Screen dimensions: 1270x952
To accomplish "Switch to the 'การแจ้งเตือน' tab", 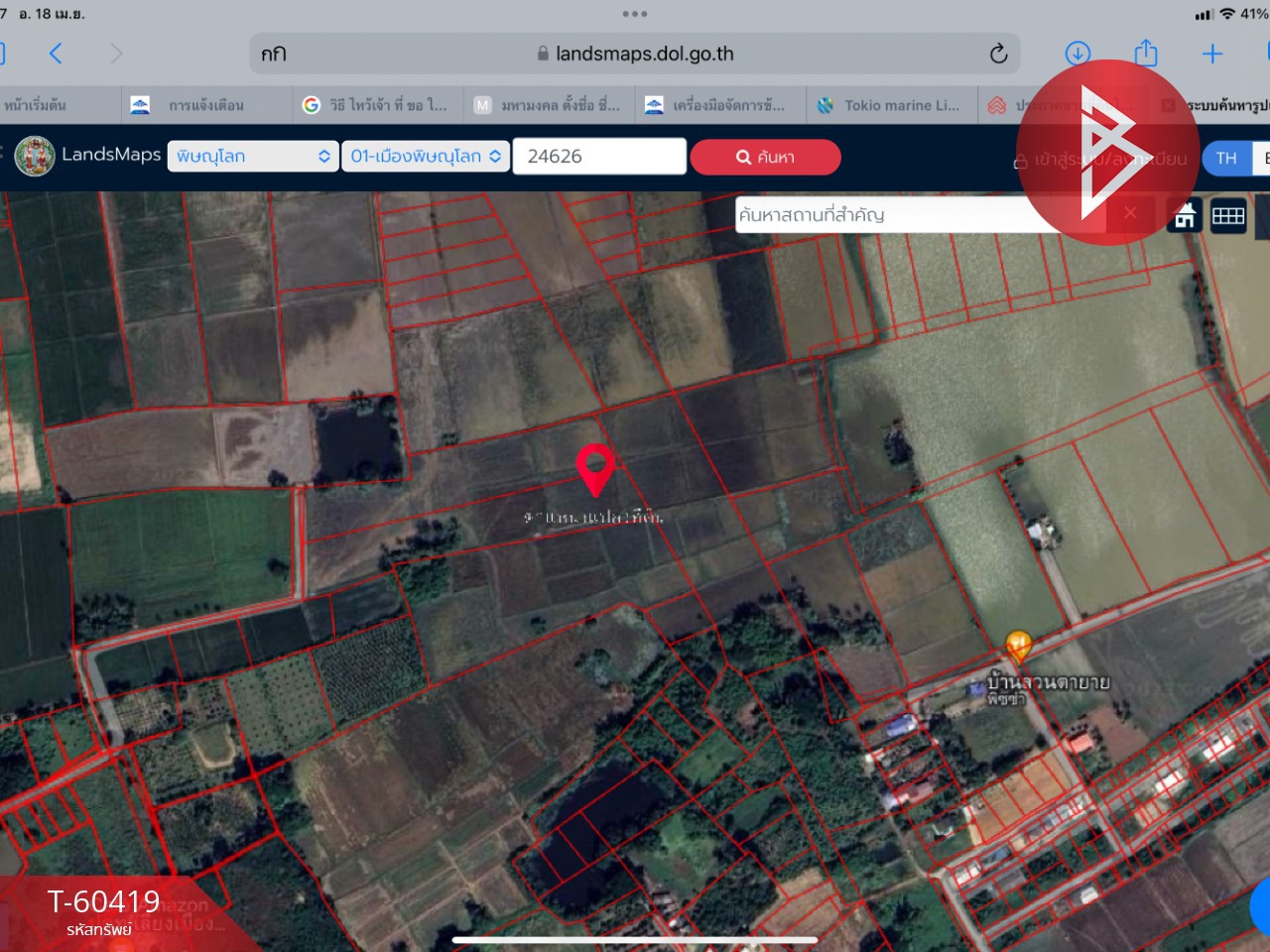I will [206, 105].
